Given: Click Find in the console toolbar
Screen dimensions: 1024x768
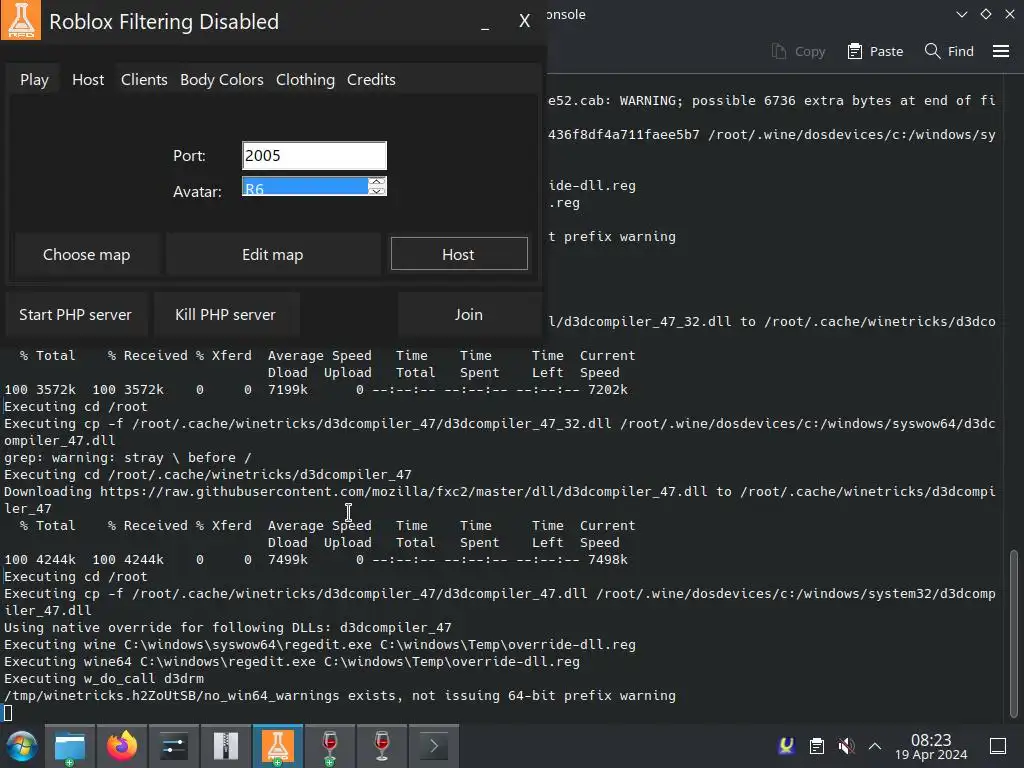Looking at the screenshot, I should point(949,51).
